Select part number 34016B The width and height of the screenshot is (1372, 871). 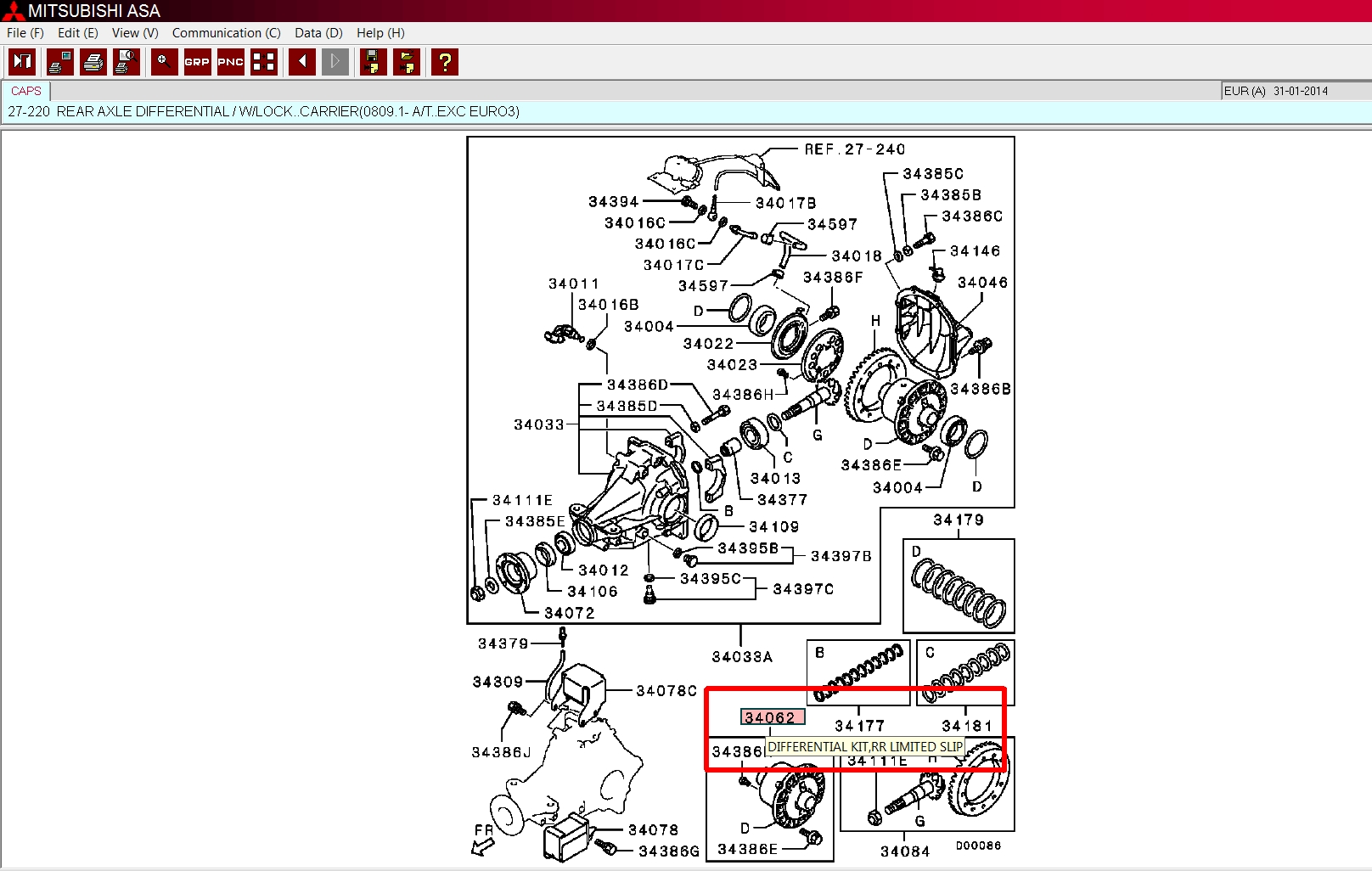point(609,305)
